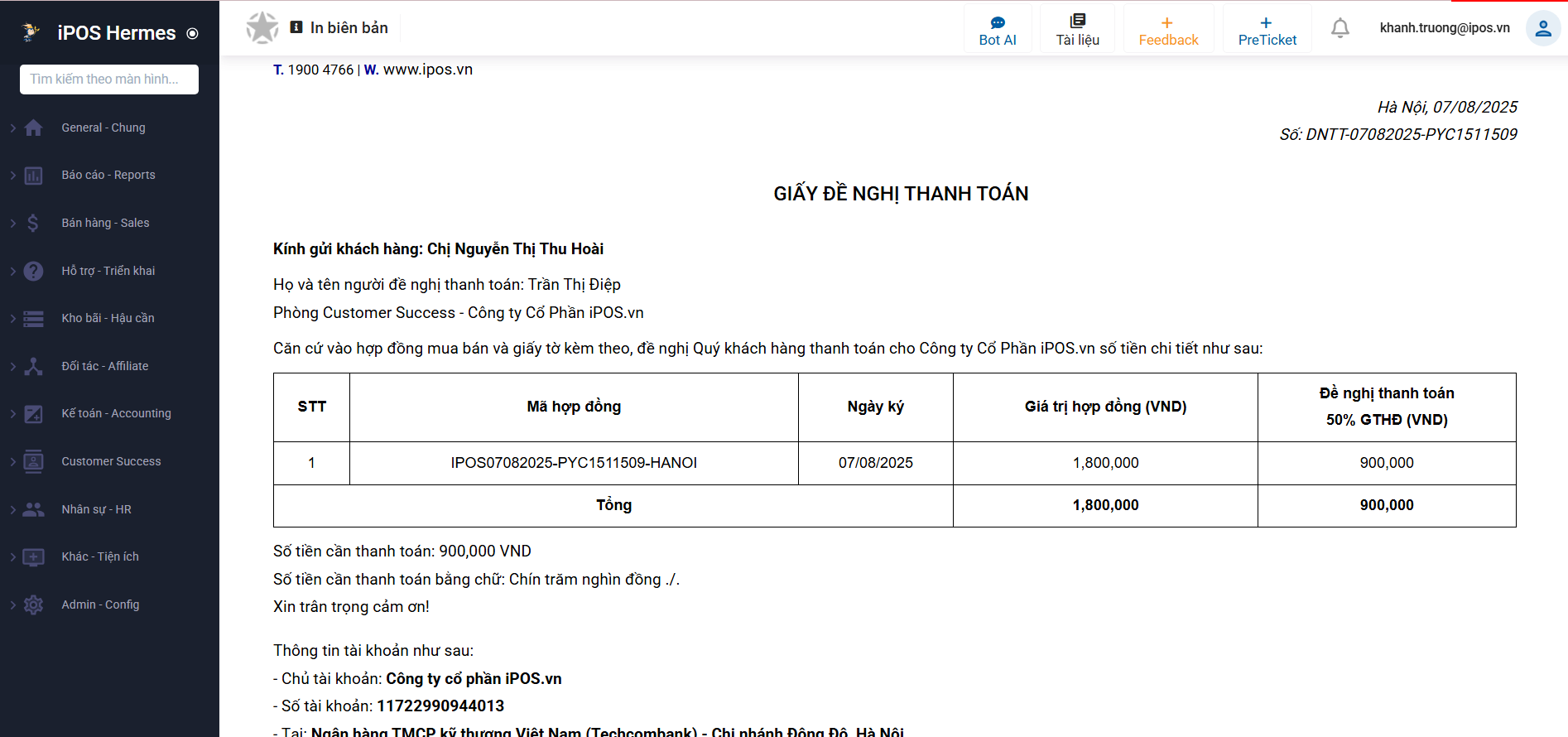
Task: Click the GIẤY ĐỀ NGHỊ THANH TOÁN heading
Action: pyautogui.click(x=901, y=194)
